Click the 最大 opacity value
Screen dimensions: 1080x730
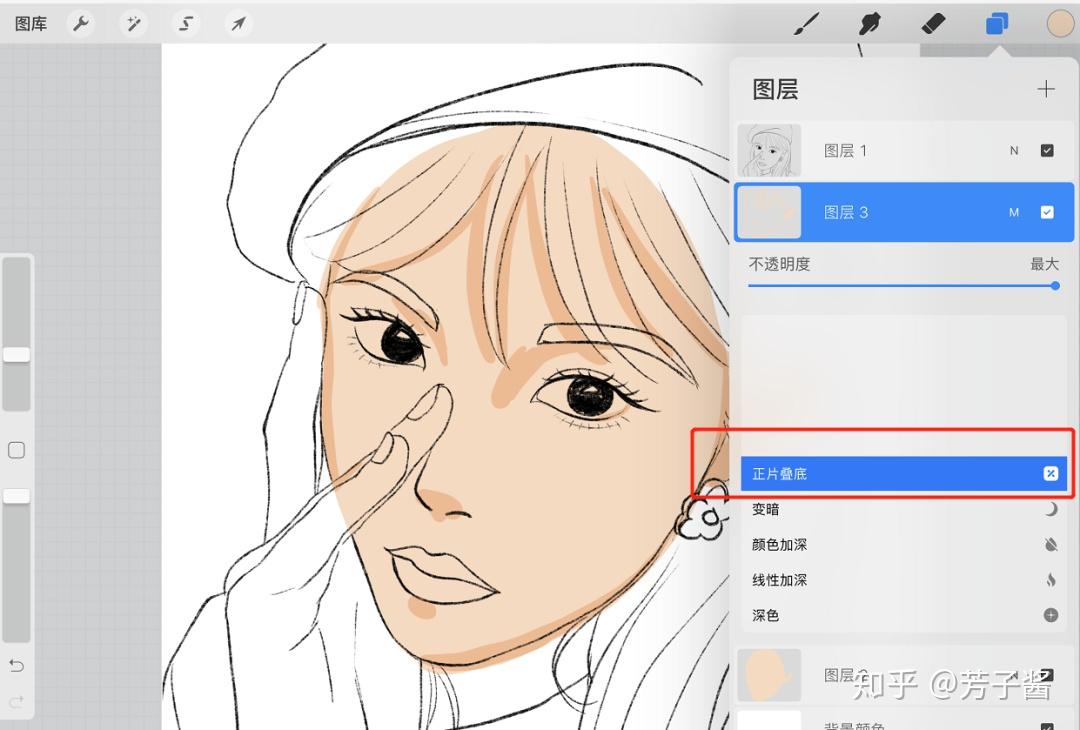(x=1044, y=264)
